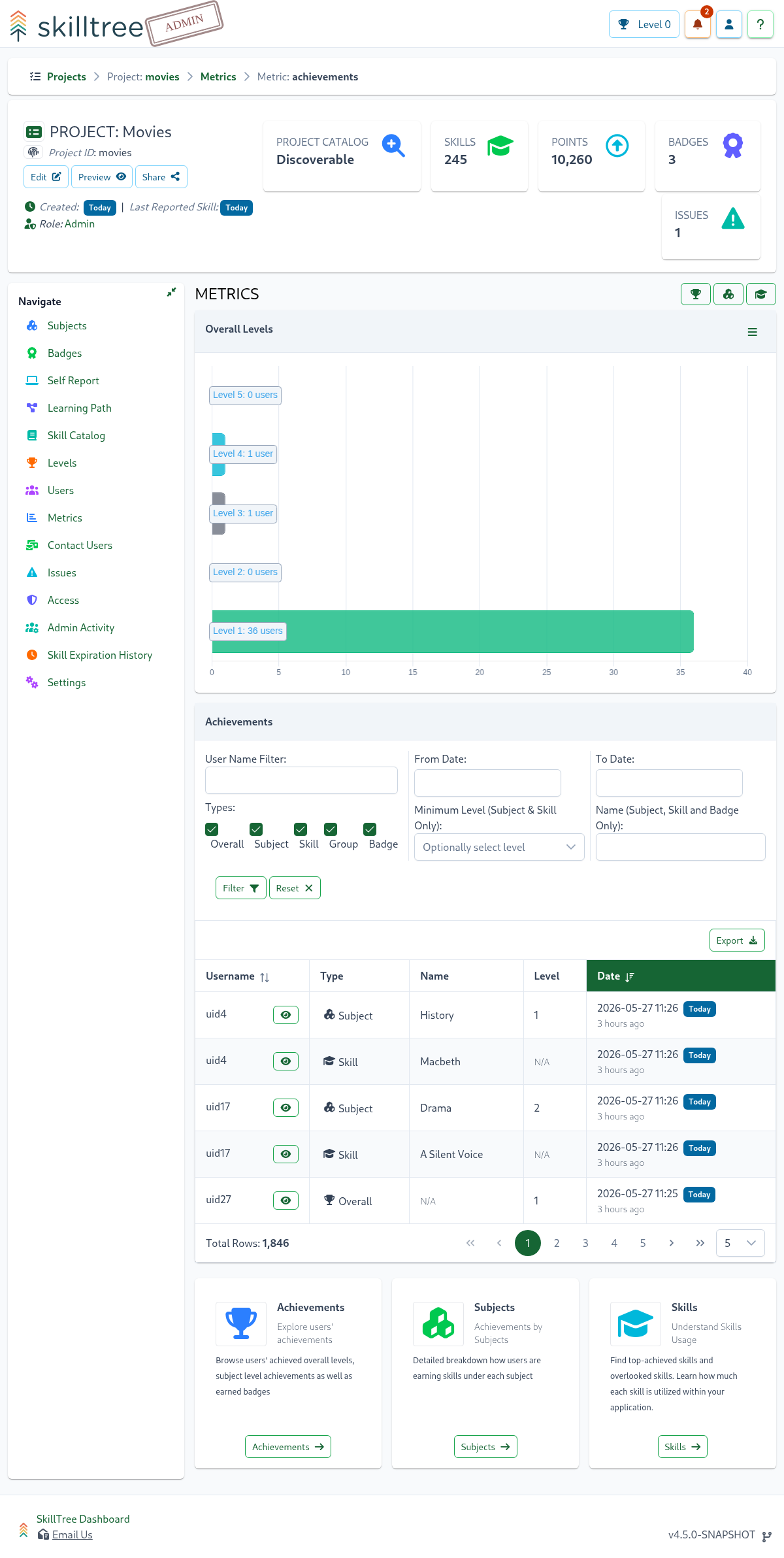Open Levels navigation item
The width and height of the screenshot is (784, 1558).
coord(62,463)
